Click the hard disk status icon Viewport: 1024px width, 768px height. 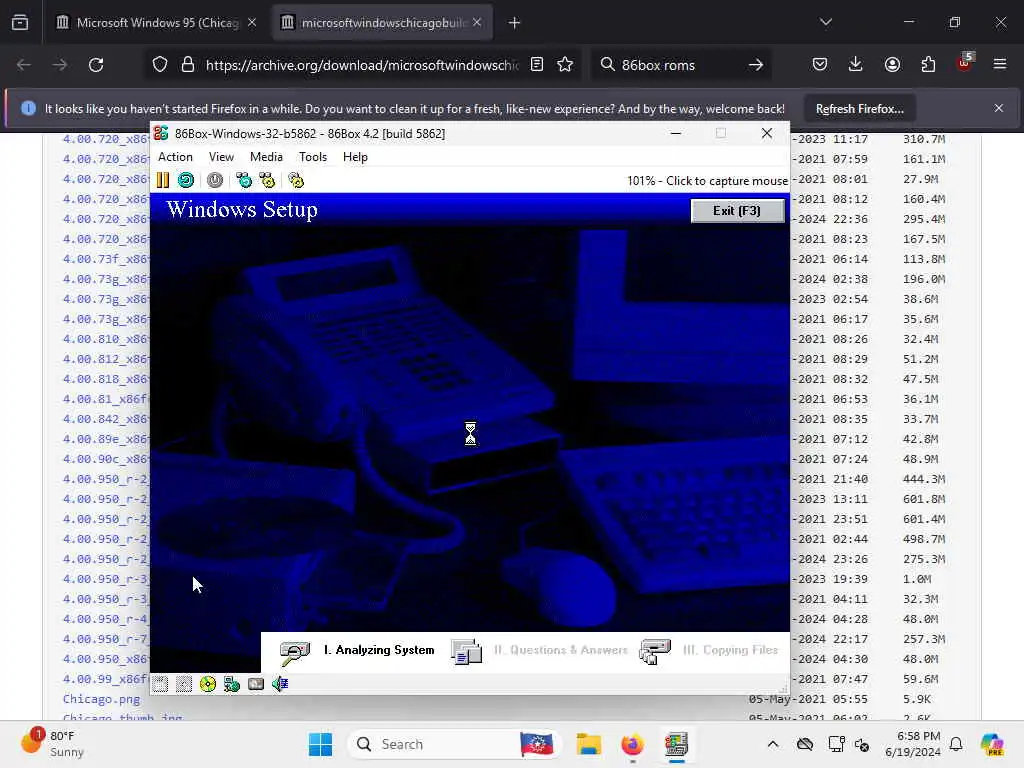[256, 684]
